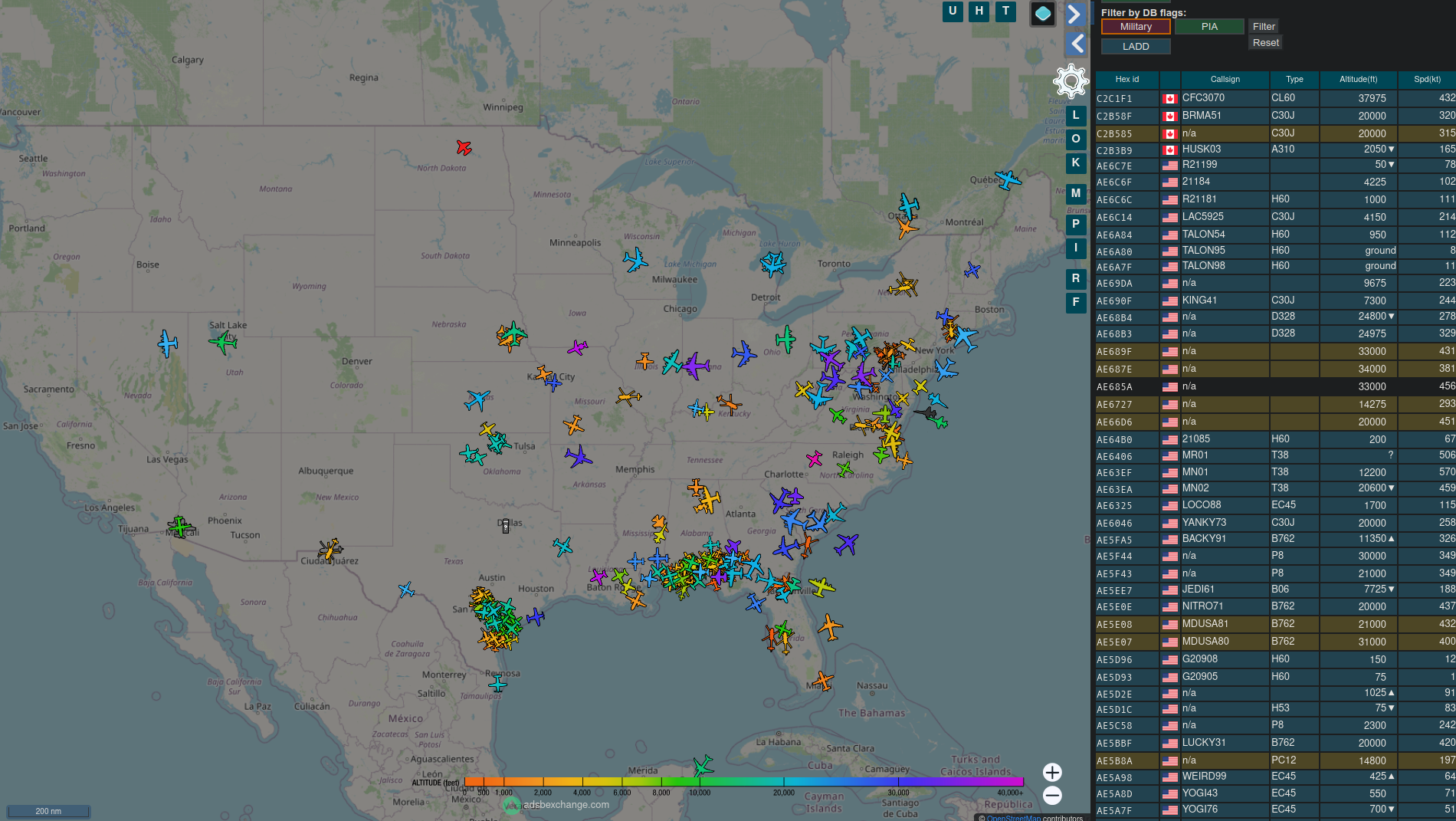Select the WEIRD99 aircraft row

pyautogui.click(x=1275, y=777)
